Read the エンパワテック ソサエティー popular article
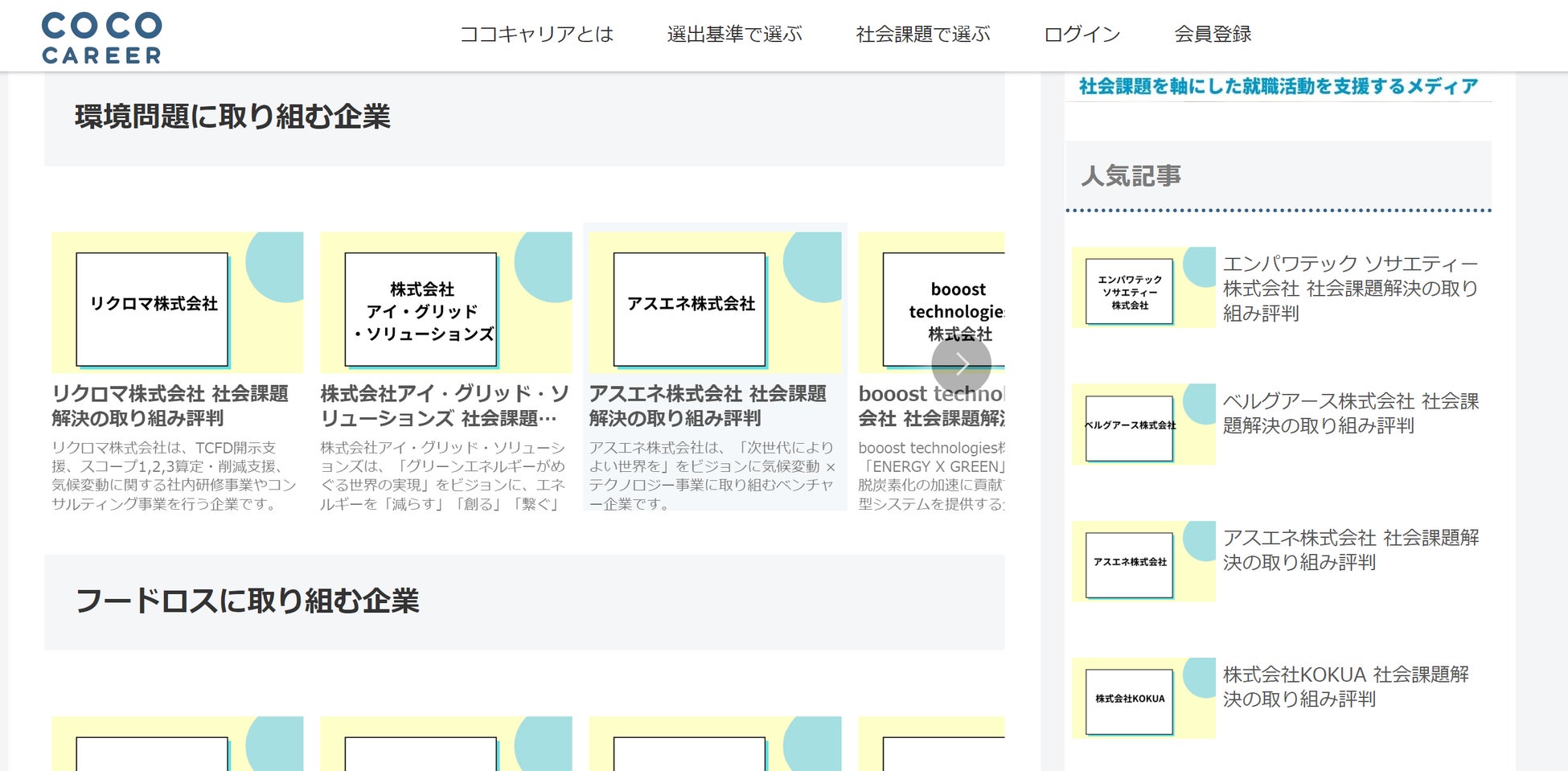This screenshot has width=1568, height=771. (1351, 288)
